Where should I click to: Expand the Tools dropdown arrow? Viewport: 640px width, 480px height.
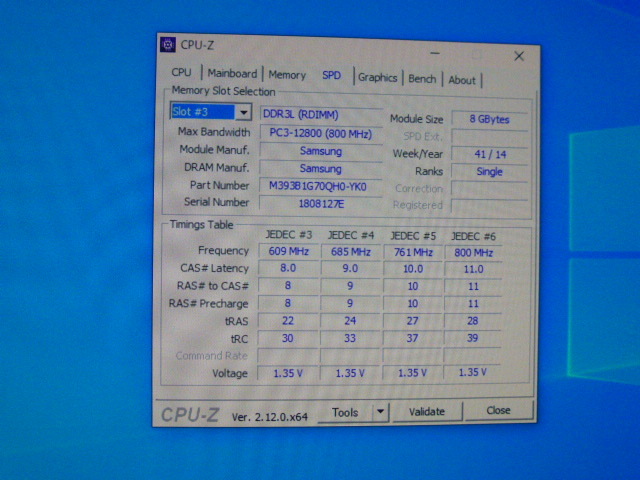[380, 412]
